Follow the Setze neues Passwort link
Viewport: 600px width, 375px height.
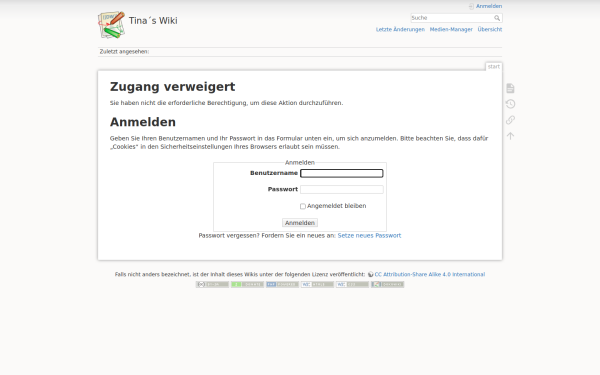(x=369, y=236)
